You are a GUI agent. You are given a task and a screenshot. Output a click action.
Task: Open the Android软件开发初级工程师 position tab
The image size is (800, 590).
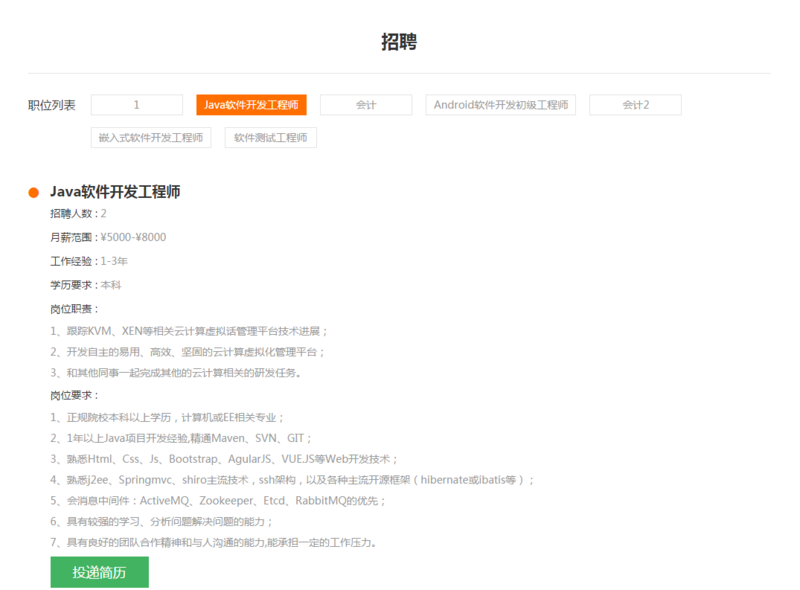point(500,105)
